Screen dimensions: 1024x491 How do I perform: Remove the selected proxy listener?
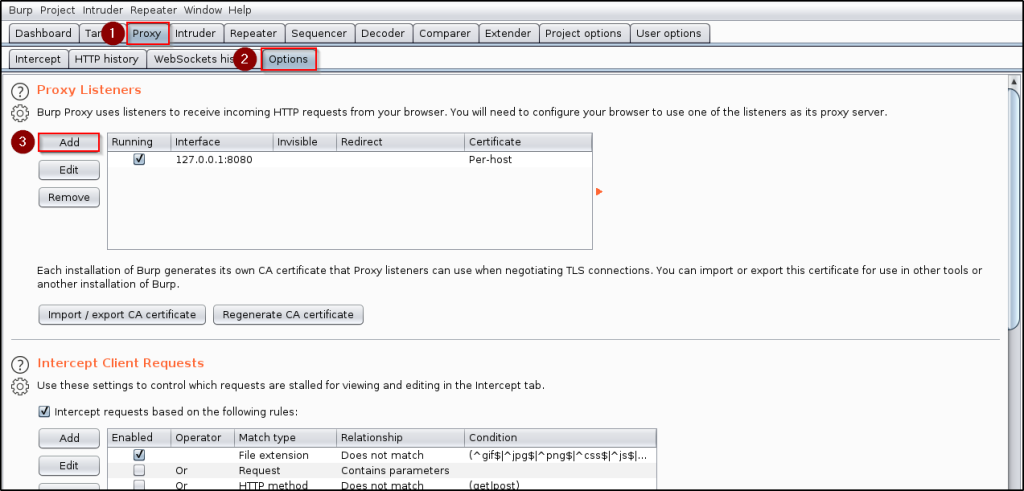[x=69, y=197]
